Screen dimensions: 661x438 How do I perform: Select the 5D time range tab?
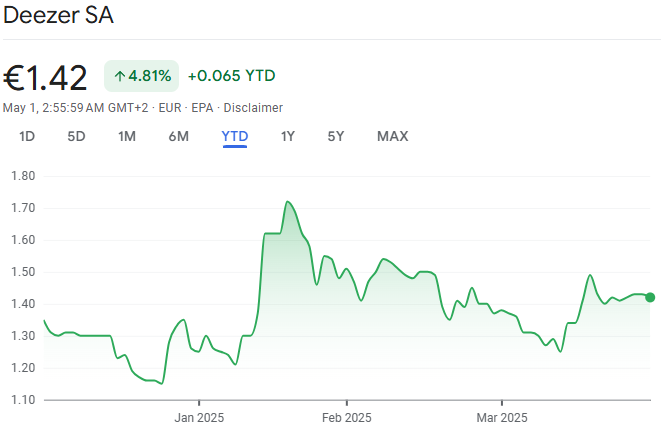click(76, 137)
